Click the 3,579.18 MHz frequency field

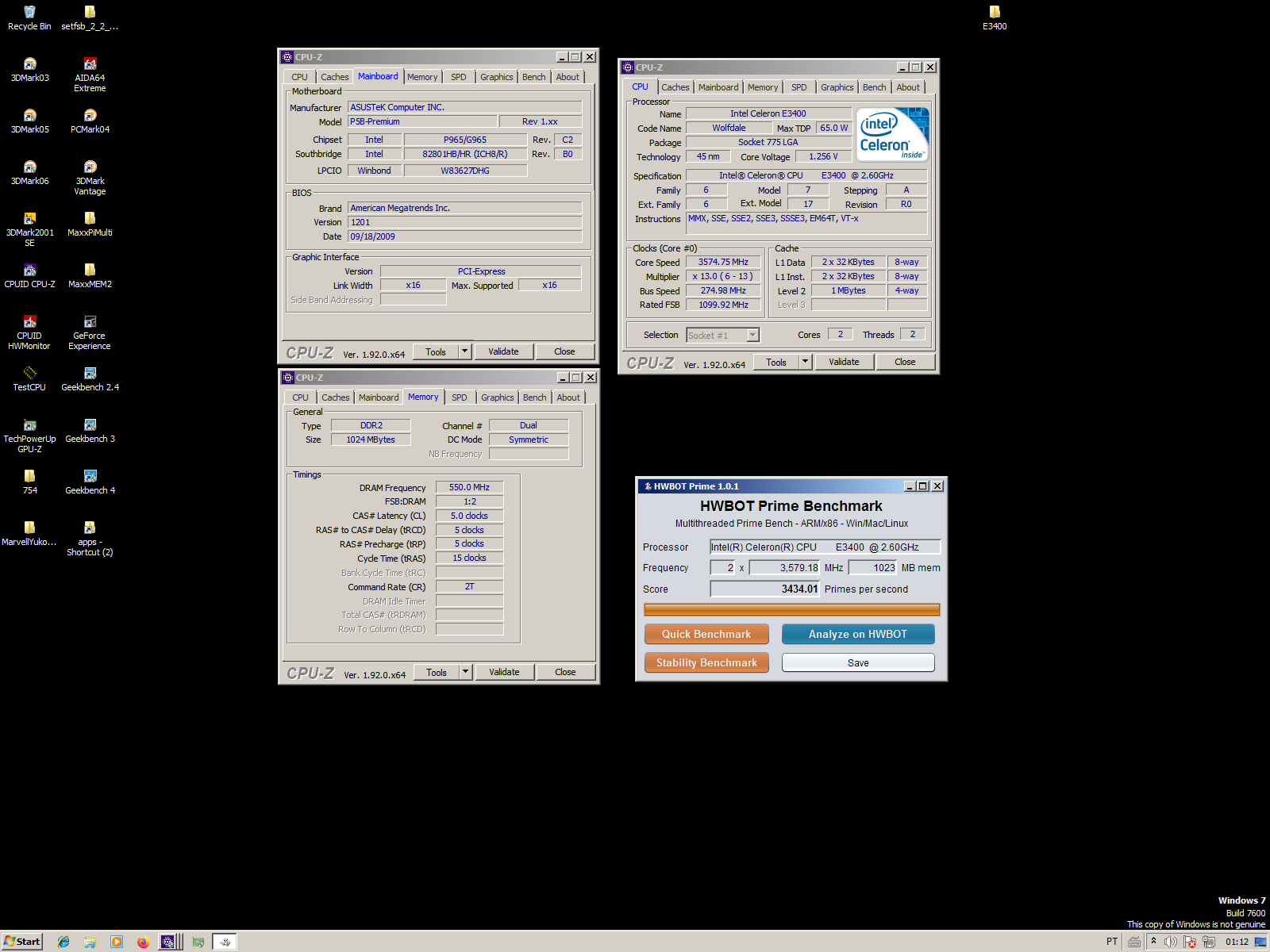point(785,567)
